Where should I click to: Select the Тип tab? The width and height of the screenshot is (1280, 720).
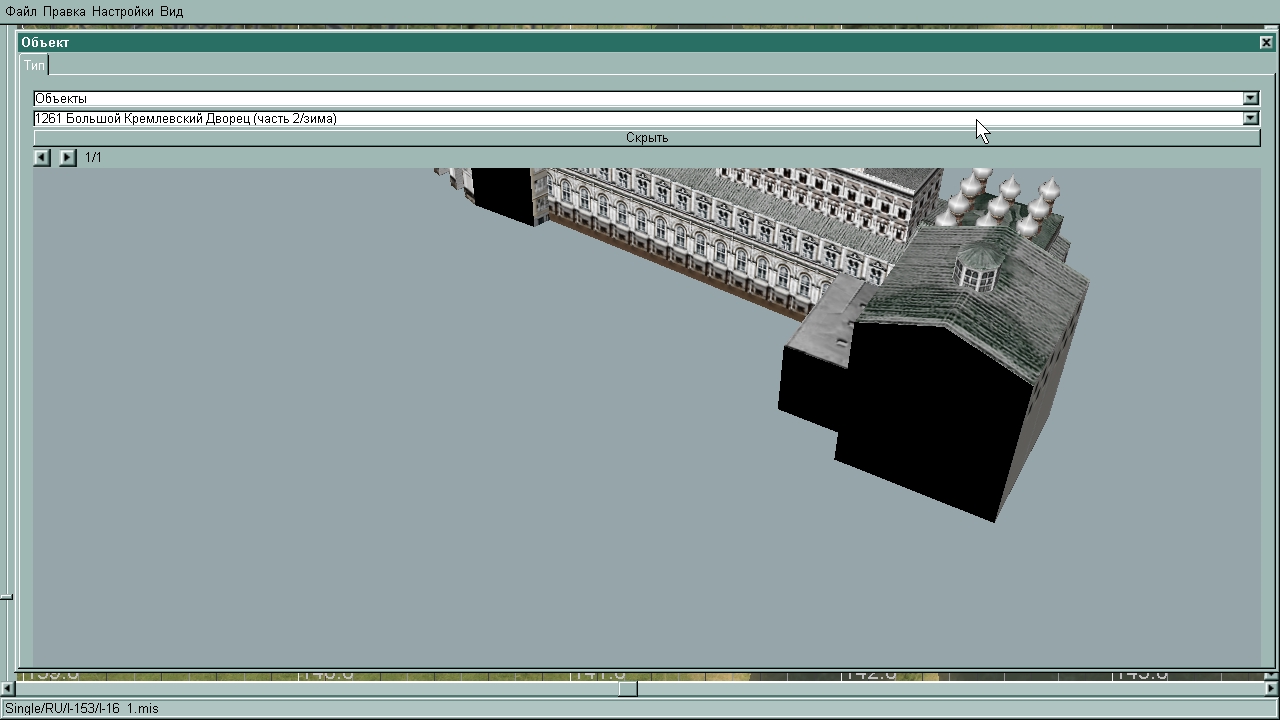pos(34,65)
